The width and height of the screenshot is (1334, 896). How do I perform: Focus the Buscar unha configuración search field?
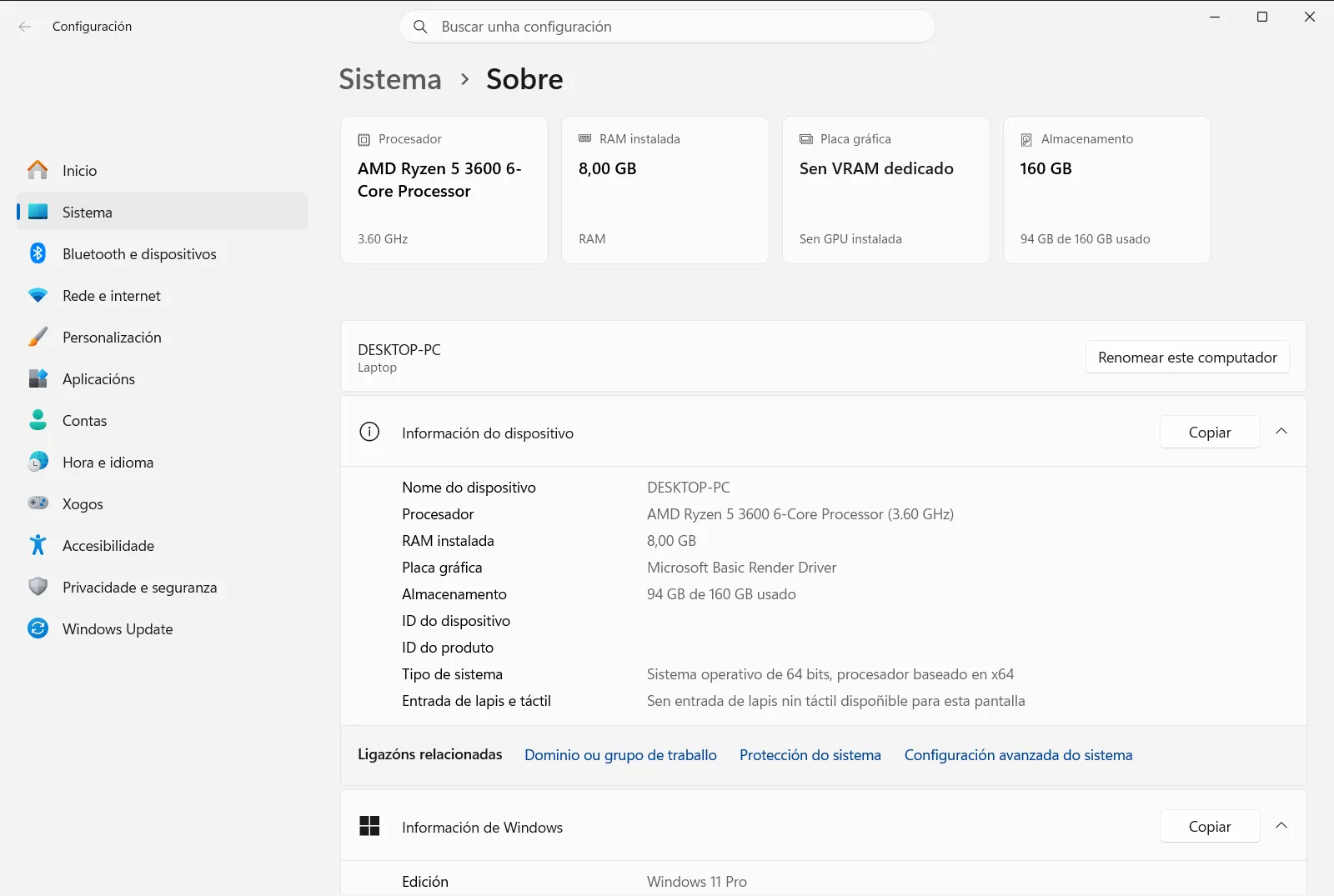[667, 27]
